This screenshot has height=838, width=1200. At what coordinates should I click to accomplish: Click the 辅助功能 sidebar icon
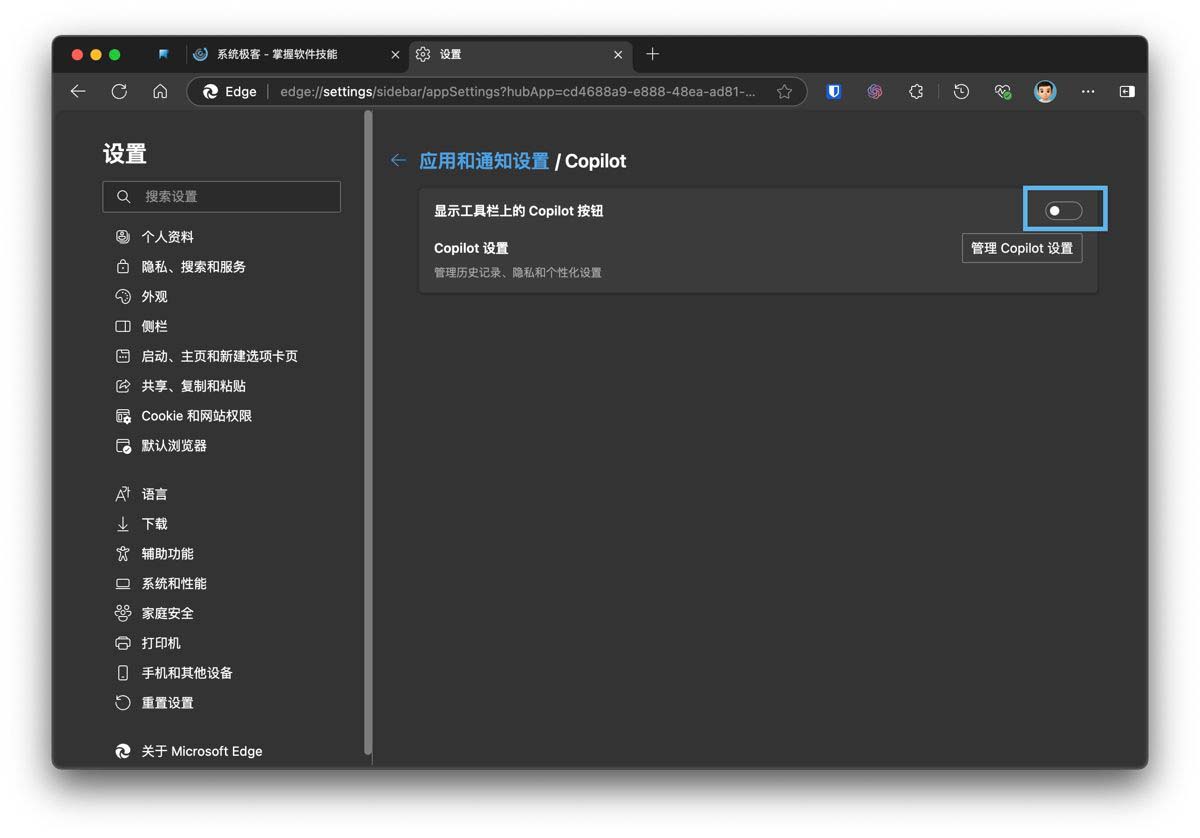(x=123, y=554)
